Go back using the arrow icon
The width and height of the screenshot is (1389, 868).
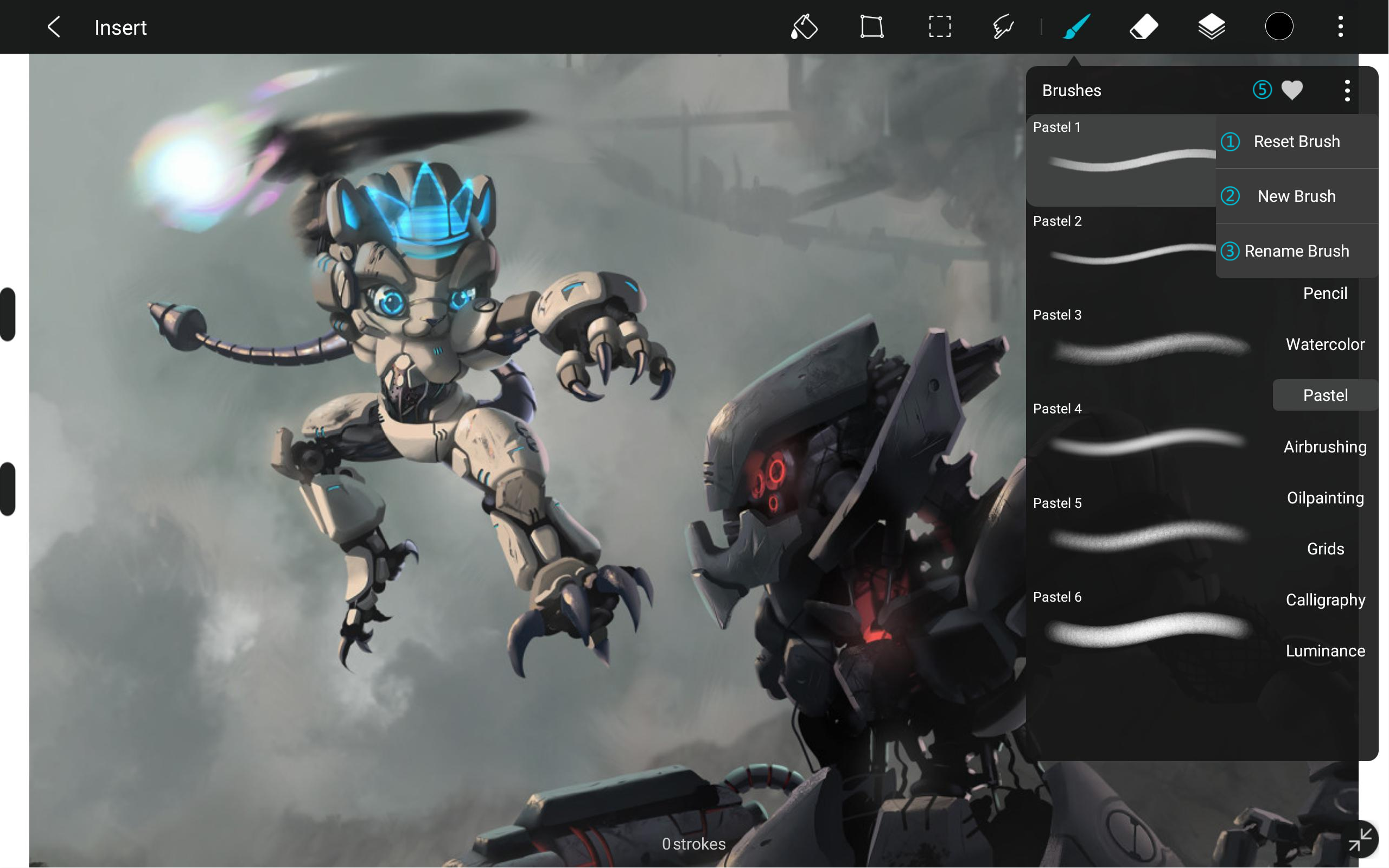(x=54, y=27)
